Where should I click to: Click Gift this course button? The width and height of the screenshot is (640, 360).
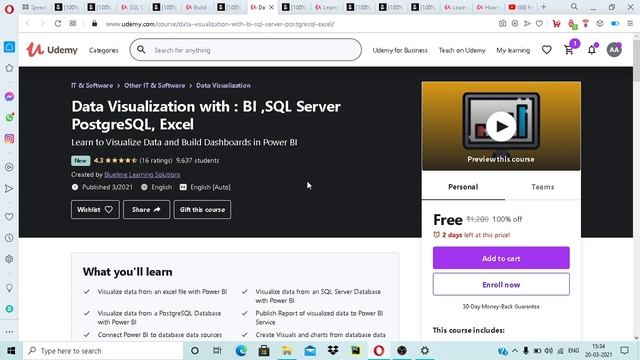[202, 209]
